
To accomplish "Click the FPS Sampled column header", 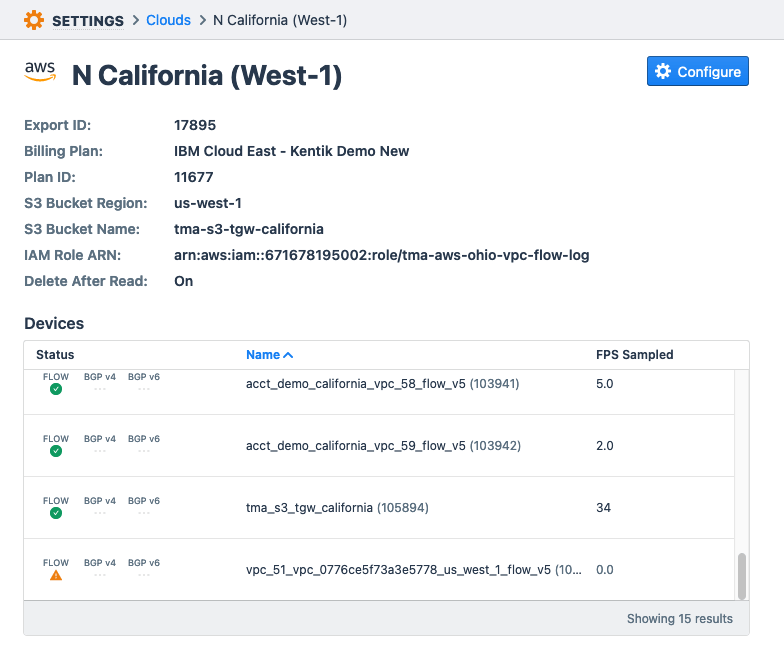I will [634, 354].
